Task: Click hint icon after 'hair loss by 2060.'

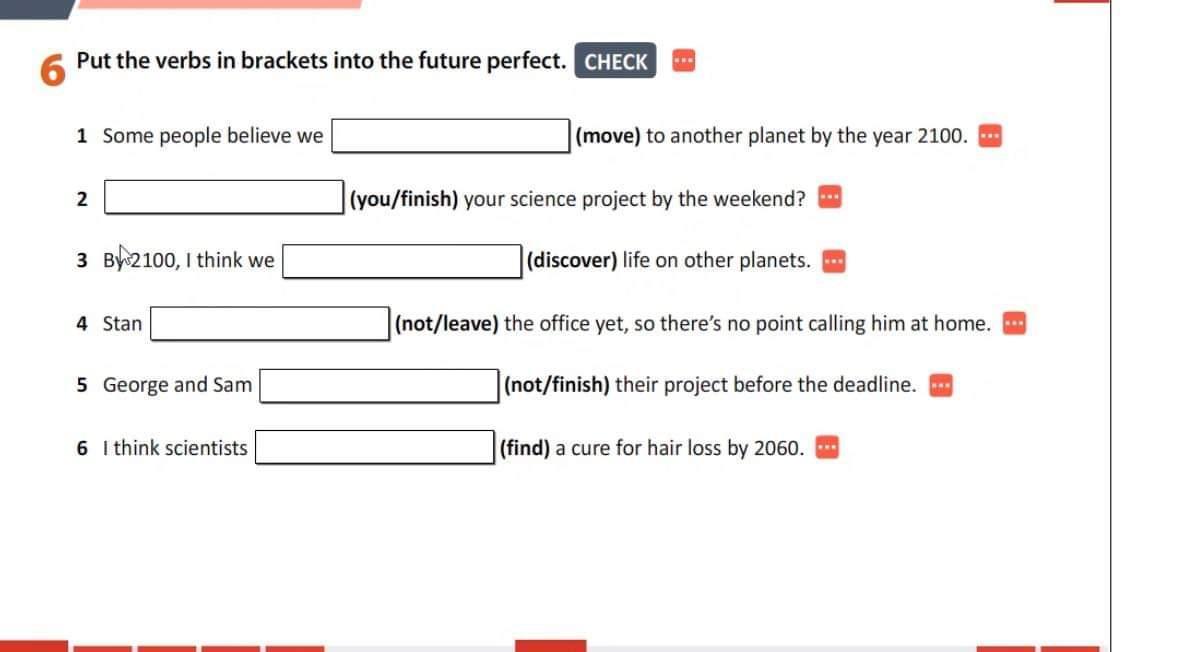Action: pyautogui.click(x=826, y=448)
